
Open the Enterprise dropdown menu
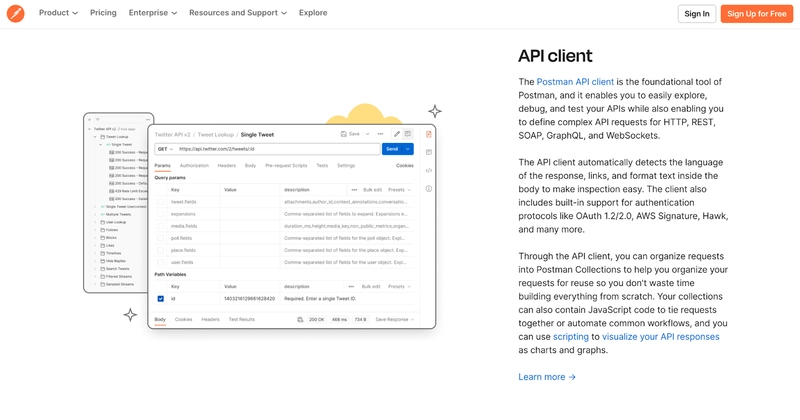153,13
